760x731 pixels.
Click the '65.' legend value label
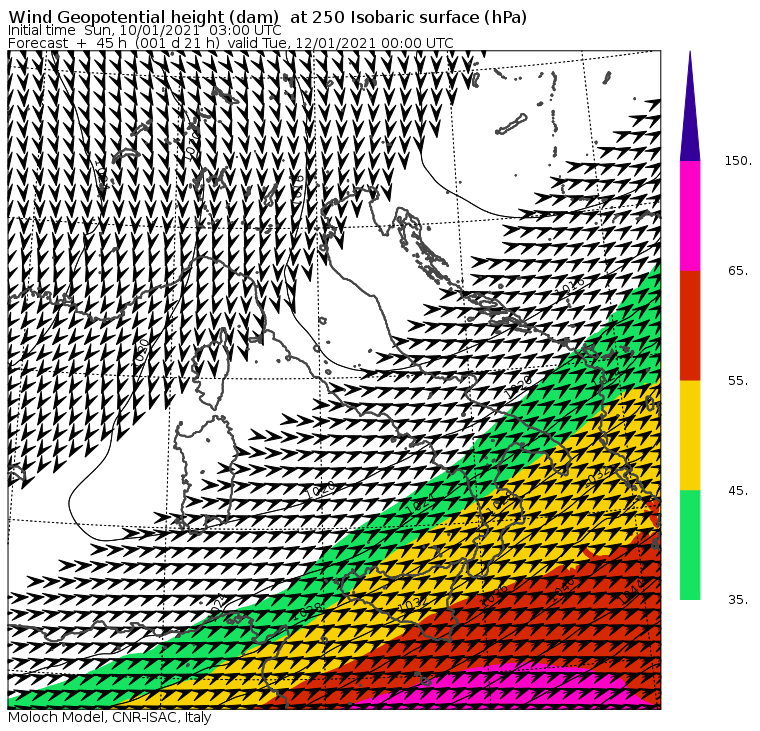[x=738, y=271]
